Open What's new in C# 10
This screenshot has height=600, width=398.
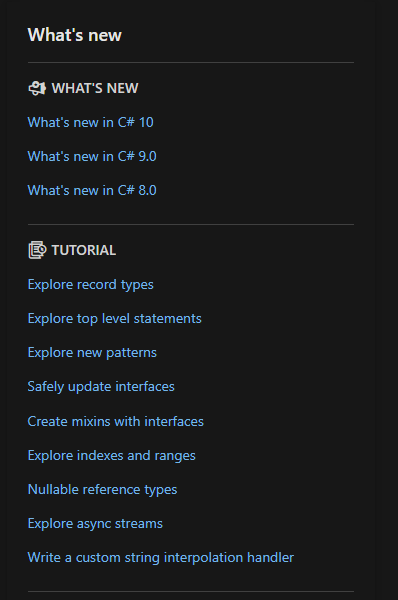tap(91, 122)
